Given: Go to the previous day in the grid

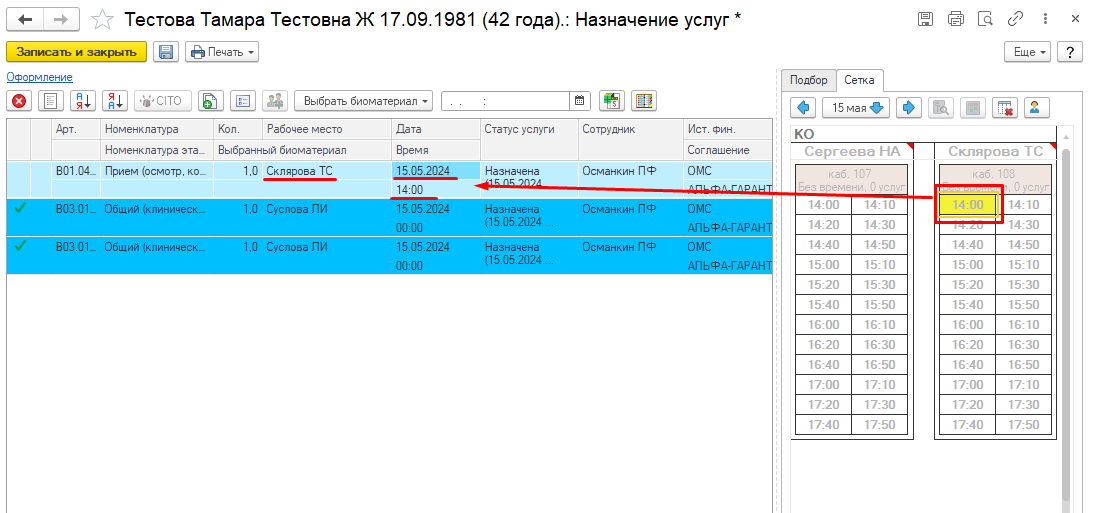Looking at the screenshot, I should (803, 107).
